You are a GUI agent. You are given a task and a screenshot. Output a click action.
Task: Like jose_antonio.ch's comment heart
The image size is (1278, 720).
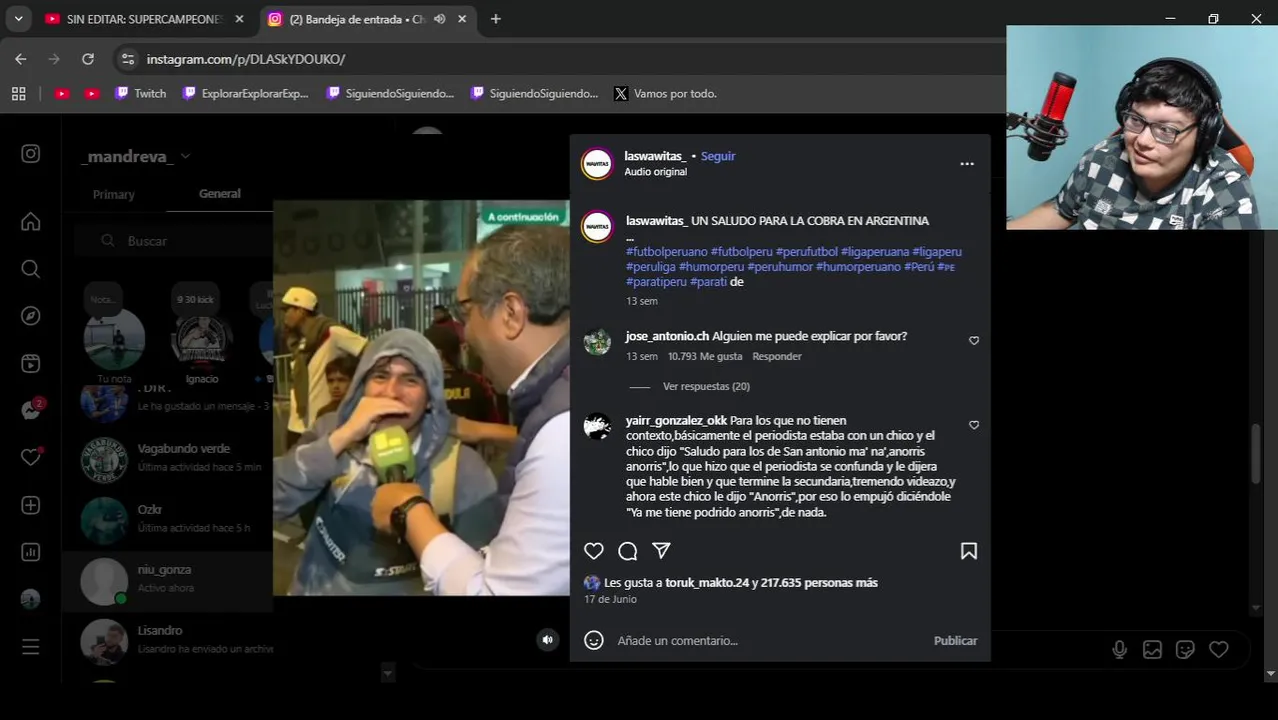pyautogui.click(x=974, y=341)
